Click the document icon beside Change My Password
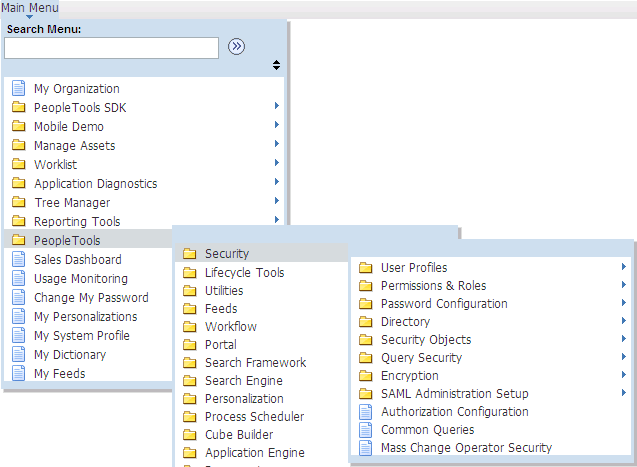The width and height of the screenshot is (637, 467). [x=18, y=297]
